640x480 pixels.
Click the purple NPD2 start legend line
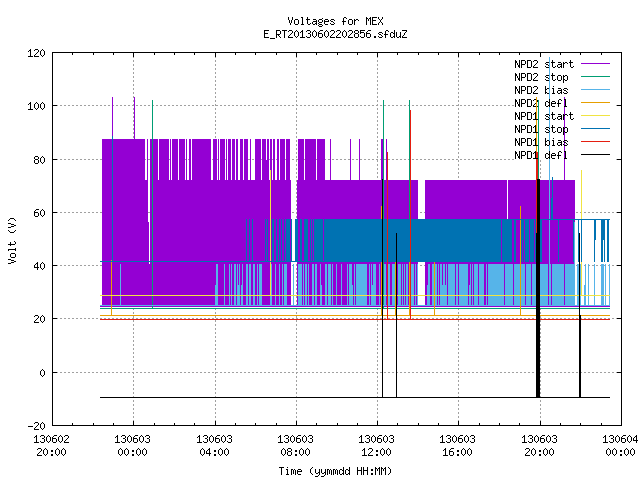[x=596, y=64]
